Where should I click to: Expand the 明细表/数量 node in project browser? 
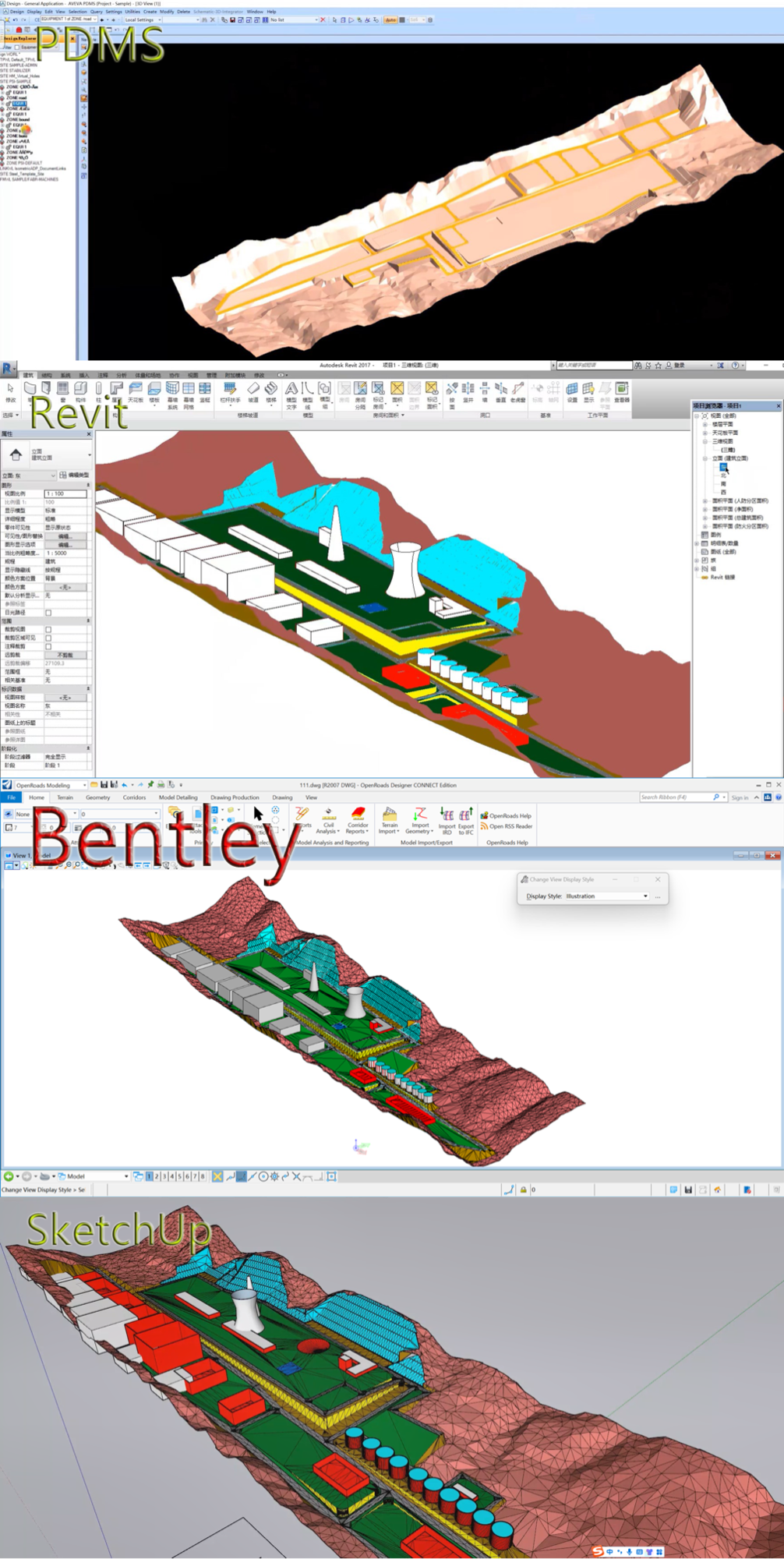coord(697,543)
